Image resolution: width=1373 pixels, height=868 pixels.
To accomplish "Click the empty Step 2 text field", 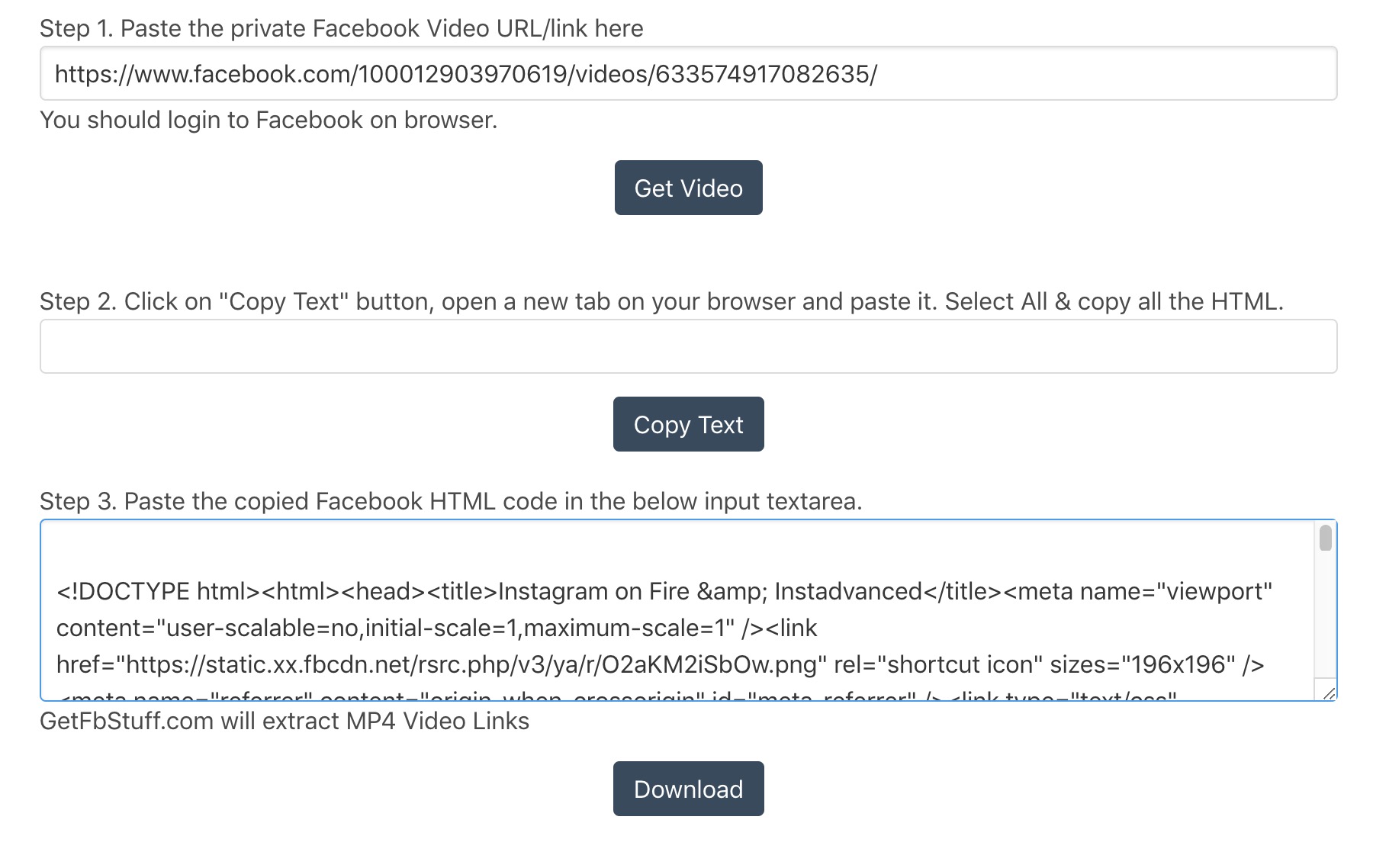I will click(x=688, y=346).
